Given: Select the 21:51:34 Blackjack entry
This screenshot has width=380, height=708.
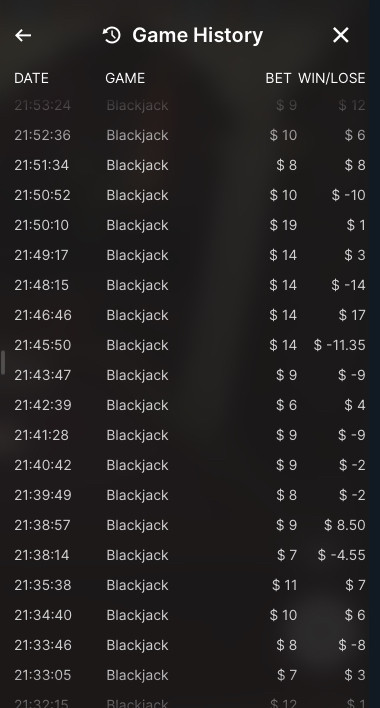Looking at the screenshot, I should (x=190, y=165).
